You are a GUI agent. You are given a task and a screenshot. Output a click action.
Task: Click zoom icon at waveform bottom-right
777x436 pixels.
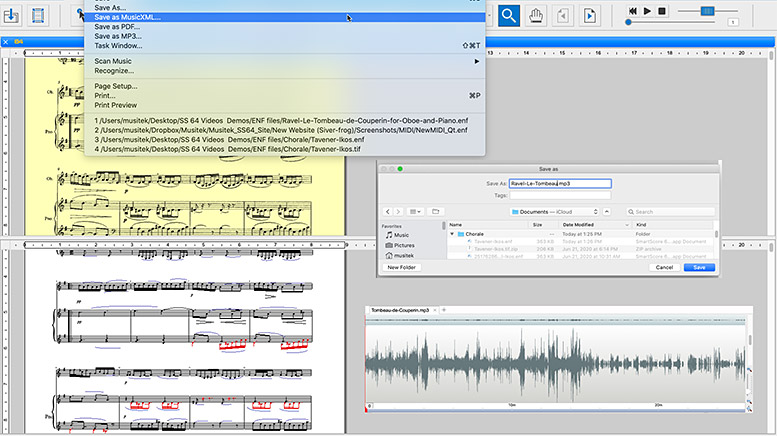click(x=749, y=409)
